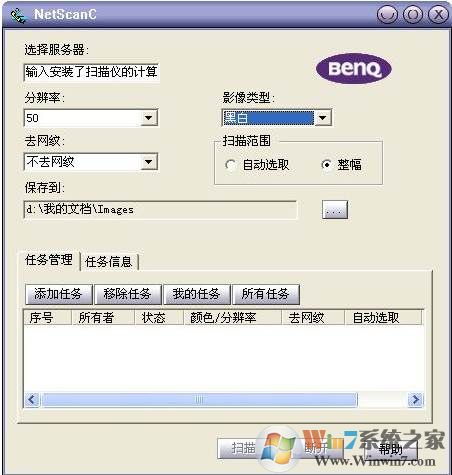The width and height of the screenshot is (452, 475).
Task: Close the NetScanC window
Action: click(x=438, y=15)
